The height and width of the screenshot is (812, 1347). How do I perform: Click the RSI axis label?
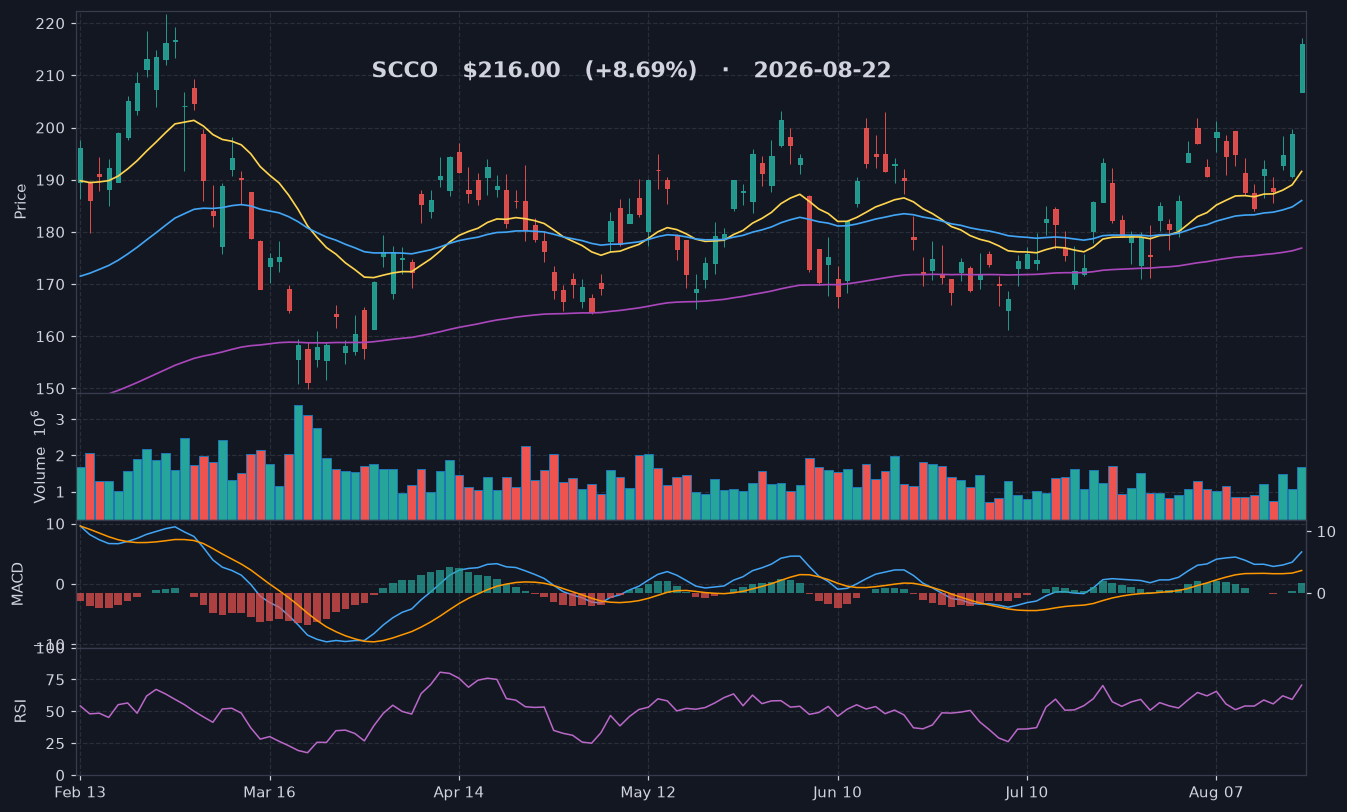click(x=21, y=711)
